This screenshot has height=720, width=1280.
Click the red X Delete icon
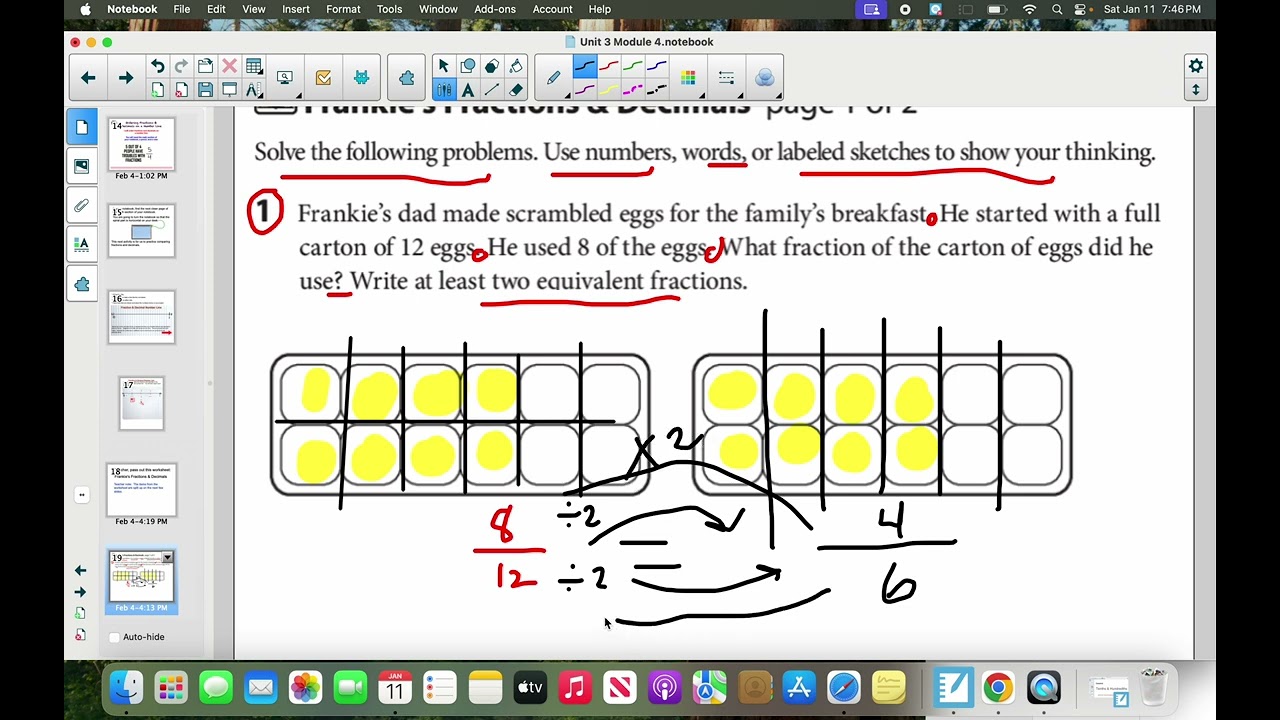(x=229, y=66)
